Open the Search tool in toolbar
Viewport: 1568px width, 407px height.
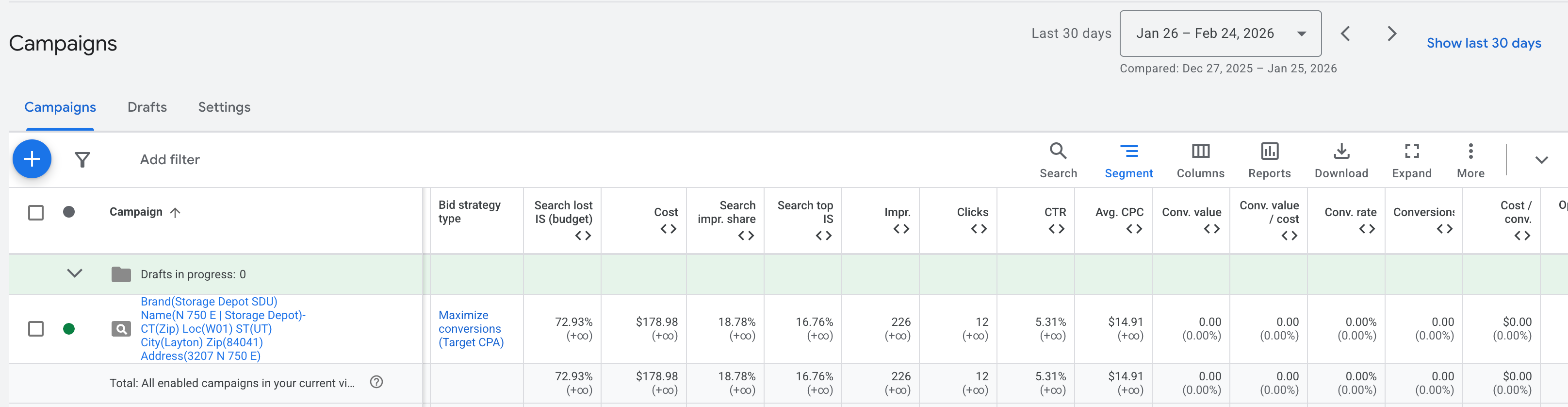tap(1058, 160)
